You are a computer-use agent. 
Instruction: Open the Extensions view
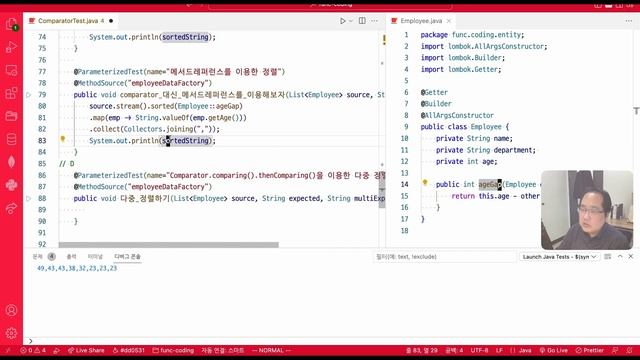pyautogui.click(x=11, y=93)
